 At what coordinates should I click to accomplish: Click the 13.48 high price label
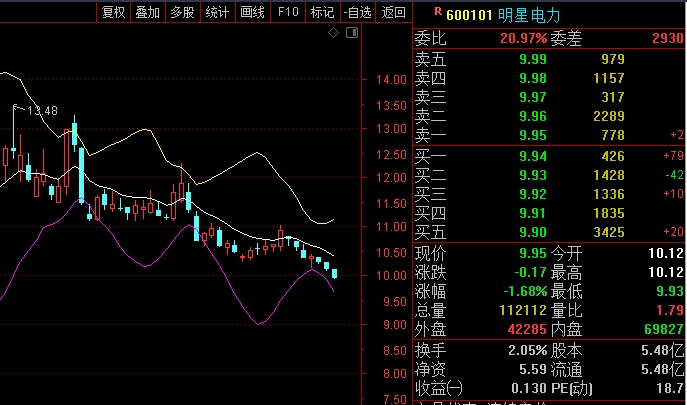42,111
